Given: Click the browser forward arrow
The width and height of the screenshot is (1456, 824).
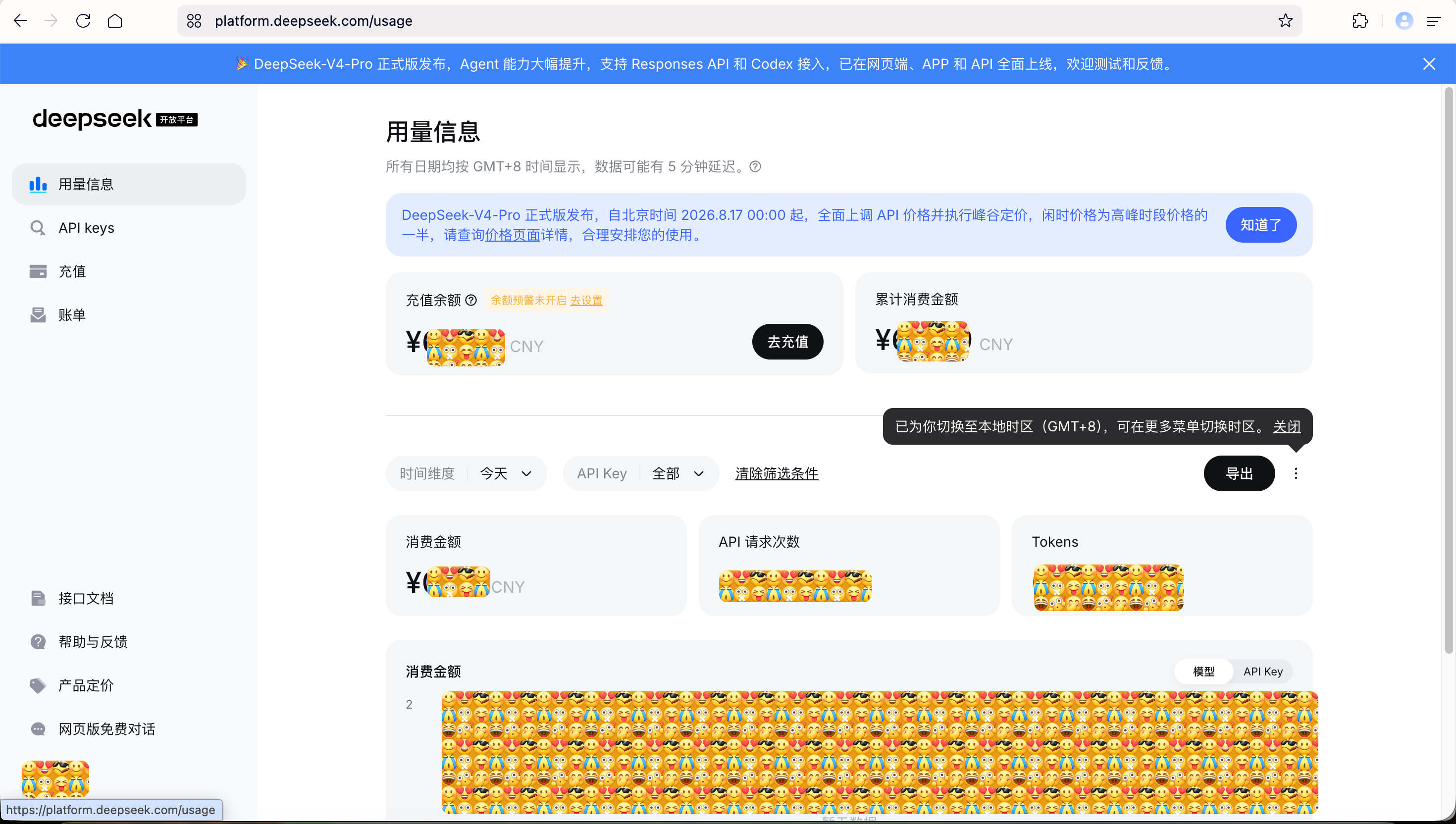Looking at the screenshot, I should [51, 21].
